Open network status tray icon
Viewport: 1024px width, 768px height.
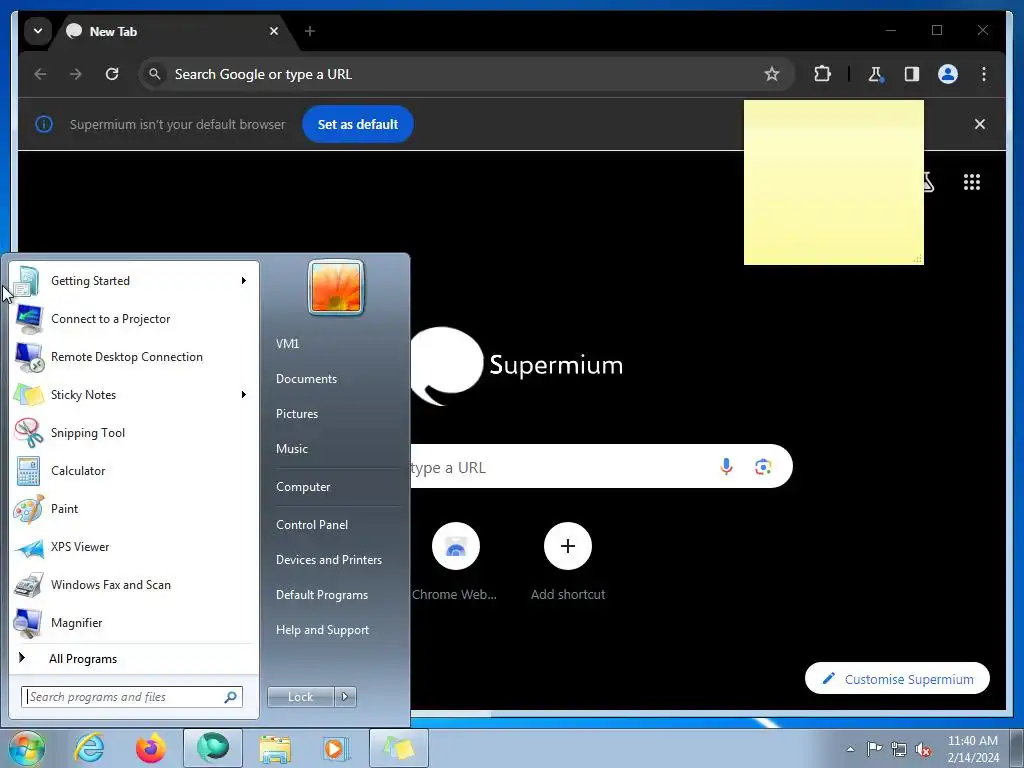(x=899, y=749)
